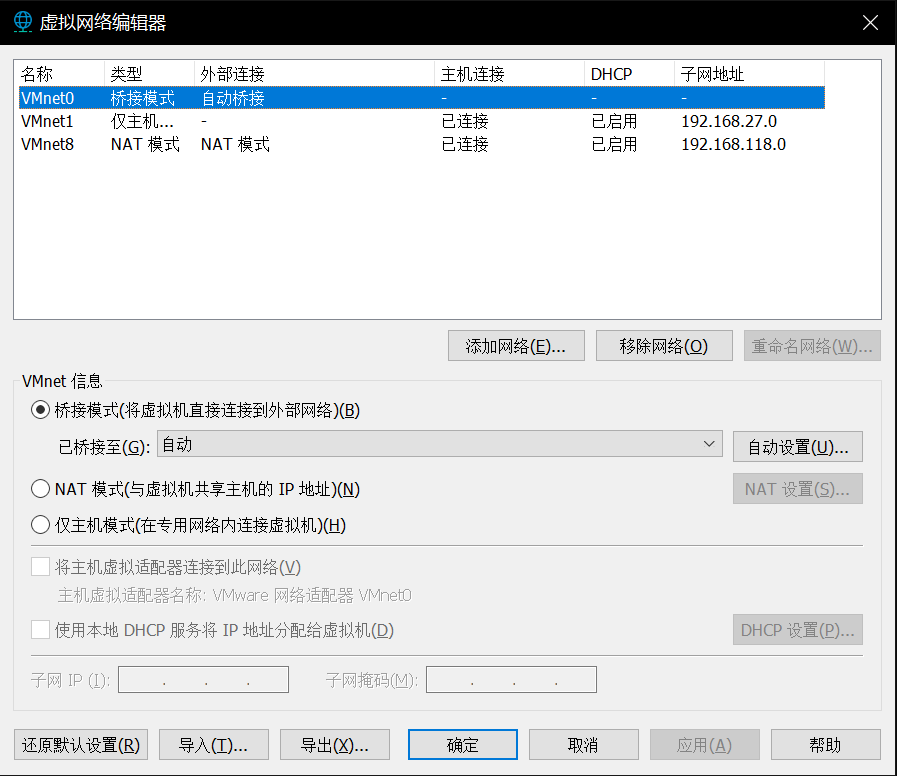Screen dimensions: 897x776
Task: Click the 应用(A) button
Action: [704, 745]
